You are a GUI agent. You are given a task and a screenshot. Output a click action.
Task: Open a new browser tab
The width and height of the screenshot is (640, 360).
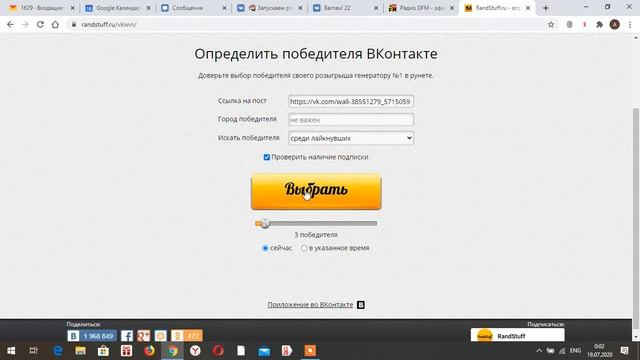[546, 8]
